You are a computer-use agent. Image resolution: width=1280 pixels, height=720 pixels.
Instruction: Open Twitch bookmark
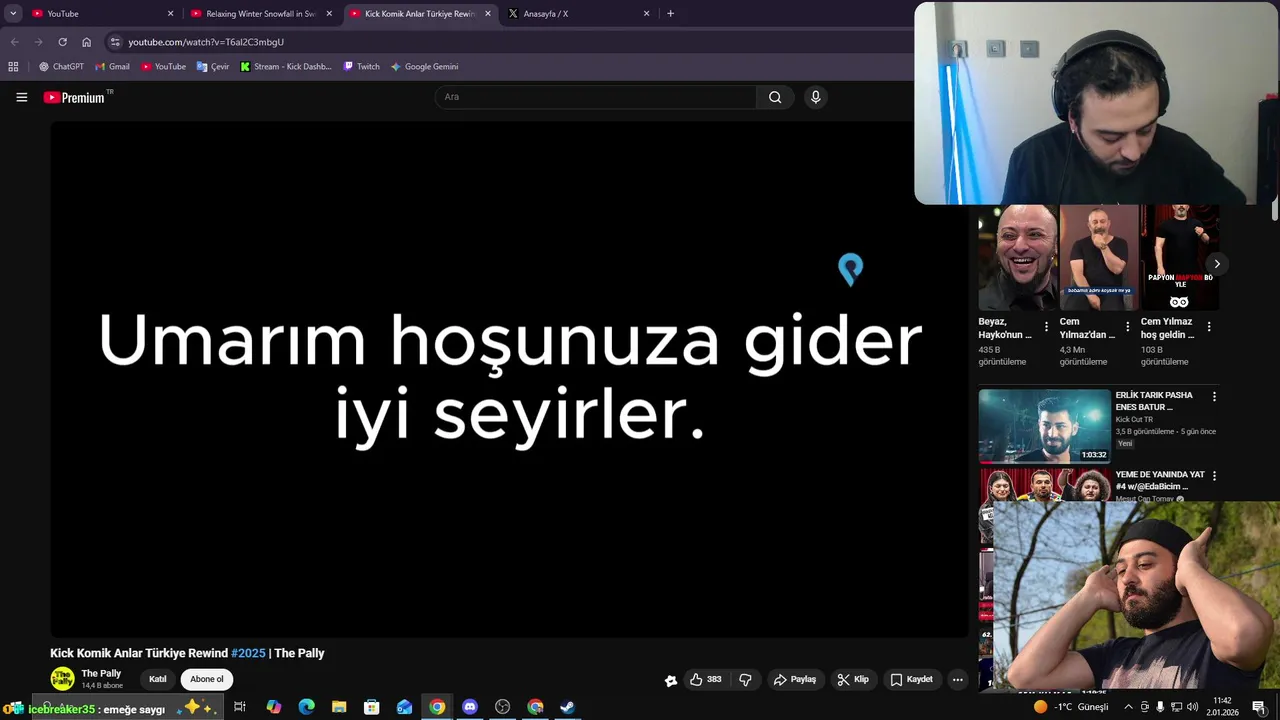[361, 66]
